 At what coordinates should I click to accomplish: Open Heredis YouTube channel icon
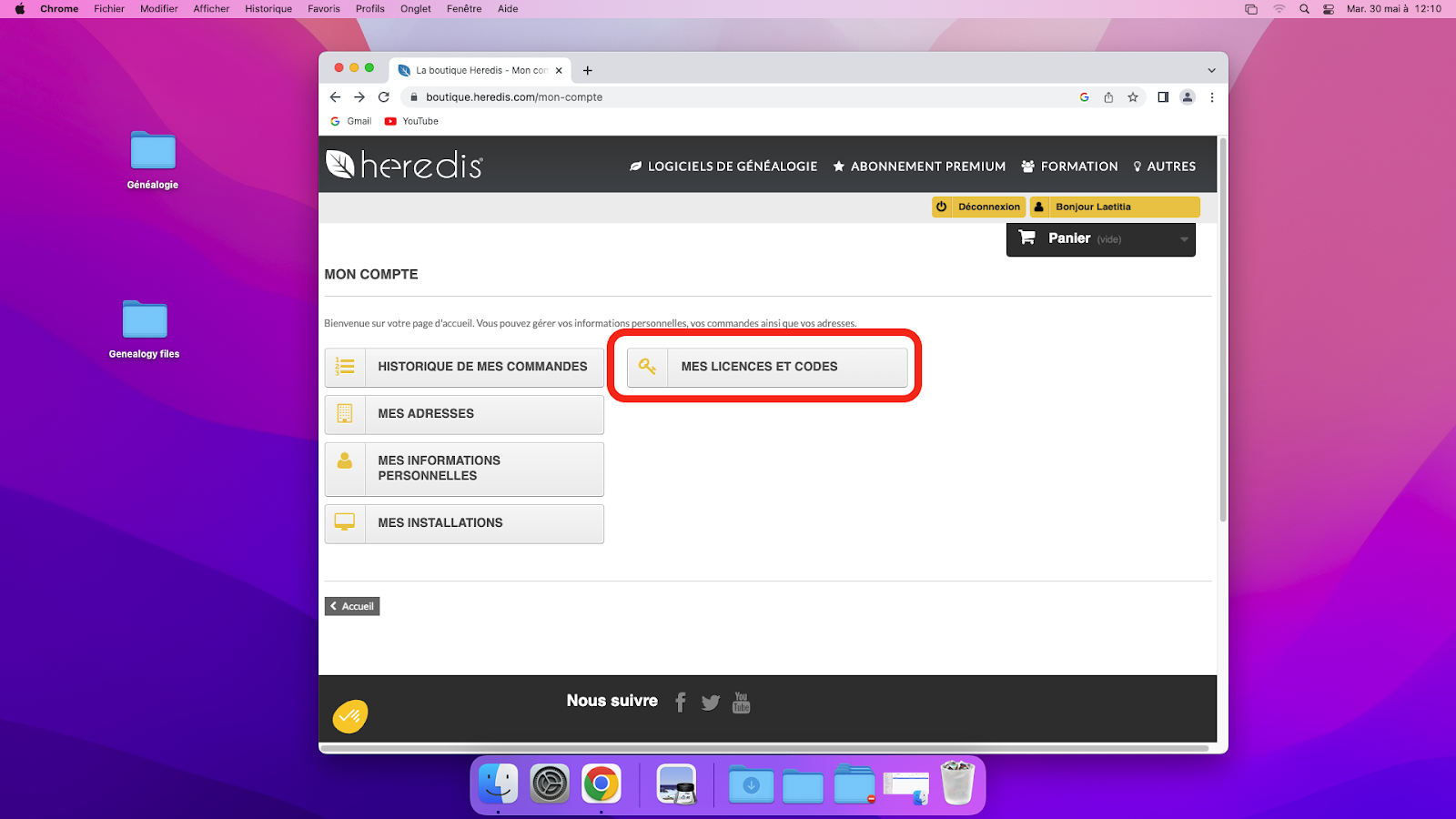(x=741, y=702)
